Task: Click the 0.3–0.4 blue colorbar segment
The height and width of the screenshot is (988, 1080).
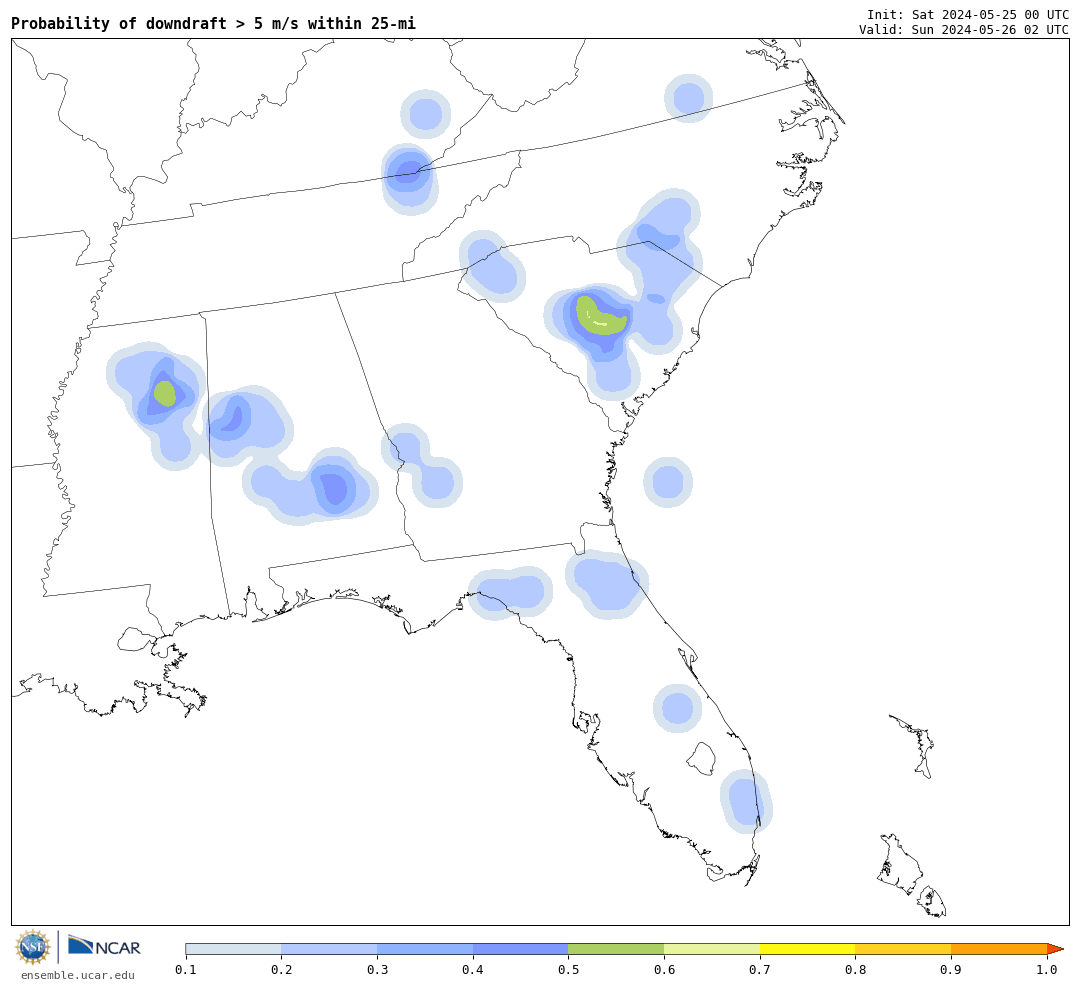Action: (425, 949)
